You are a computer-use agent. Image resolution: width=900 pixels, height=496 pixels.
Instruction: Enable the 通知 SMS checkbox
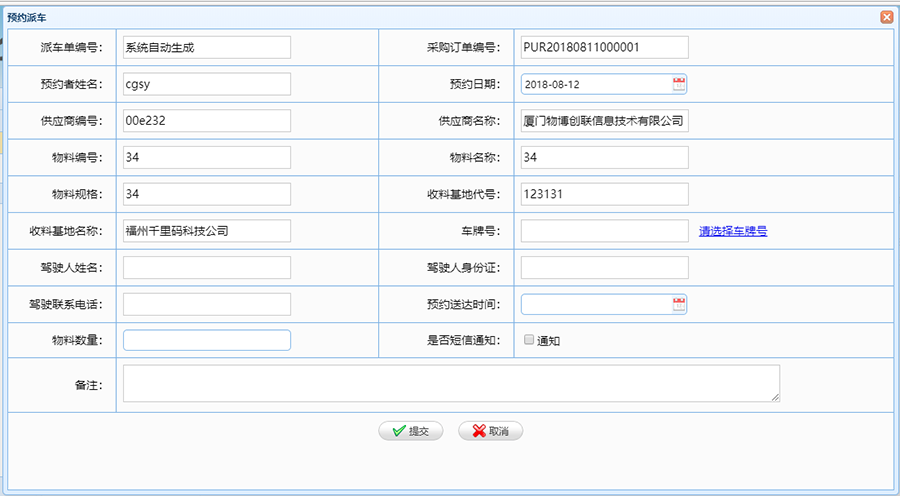click(x=529, y=340)
